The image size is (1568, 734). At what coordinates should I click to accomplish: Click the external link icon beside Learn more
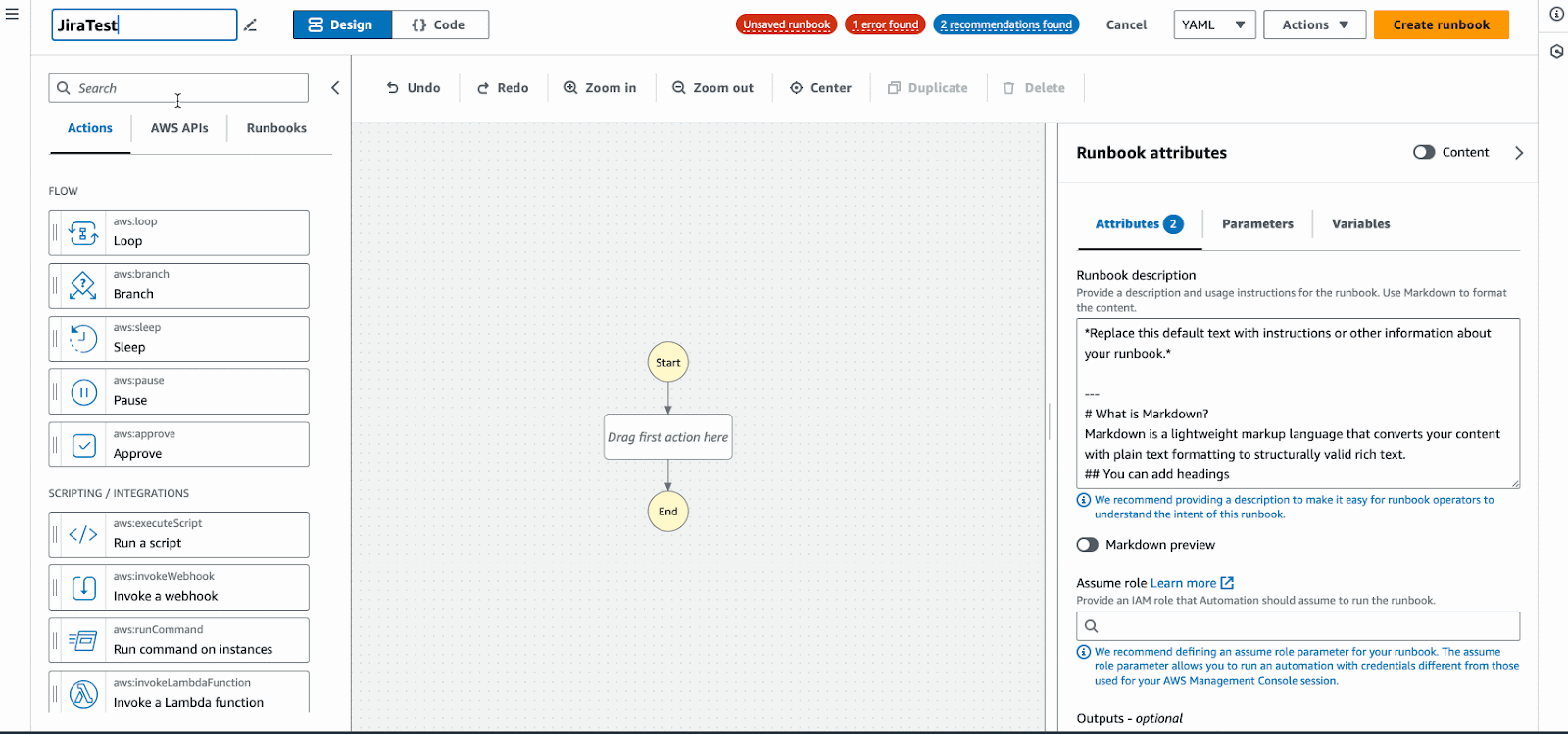[1227, 583]
